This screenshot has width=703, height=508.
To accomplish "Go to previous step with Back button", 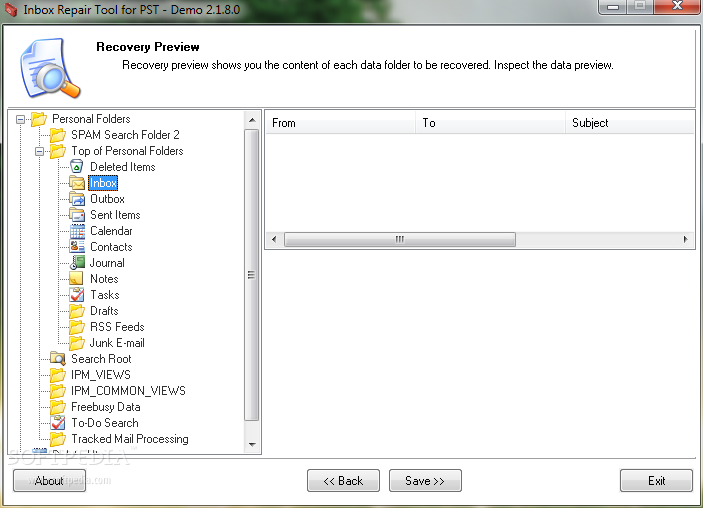I will tap(343, 481).
